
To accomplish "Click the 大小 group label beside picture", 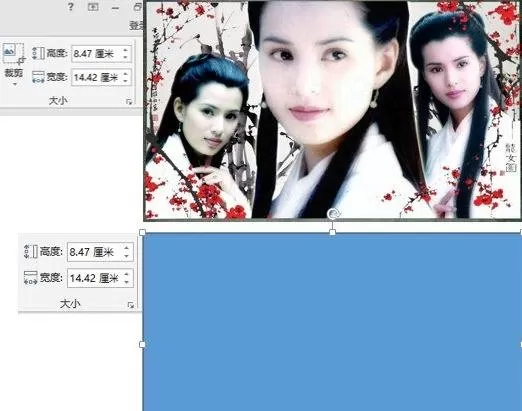I will [58, 101].
